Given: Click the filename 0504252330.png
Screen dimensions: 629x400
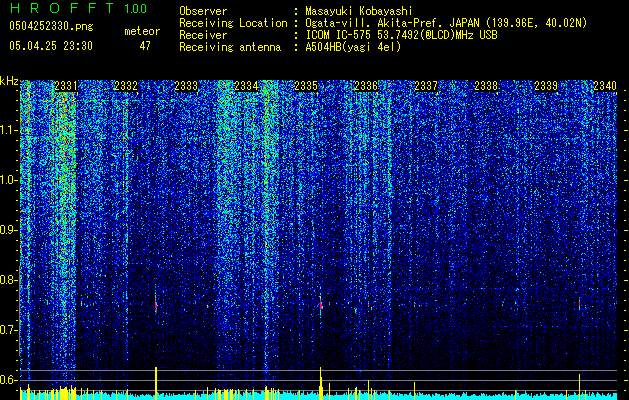Looking at the screenshot, I should coord(51,26).
